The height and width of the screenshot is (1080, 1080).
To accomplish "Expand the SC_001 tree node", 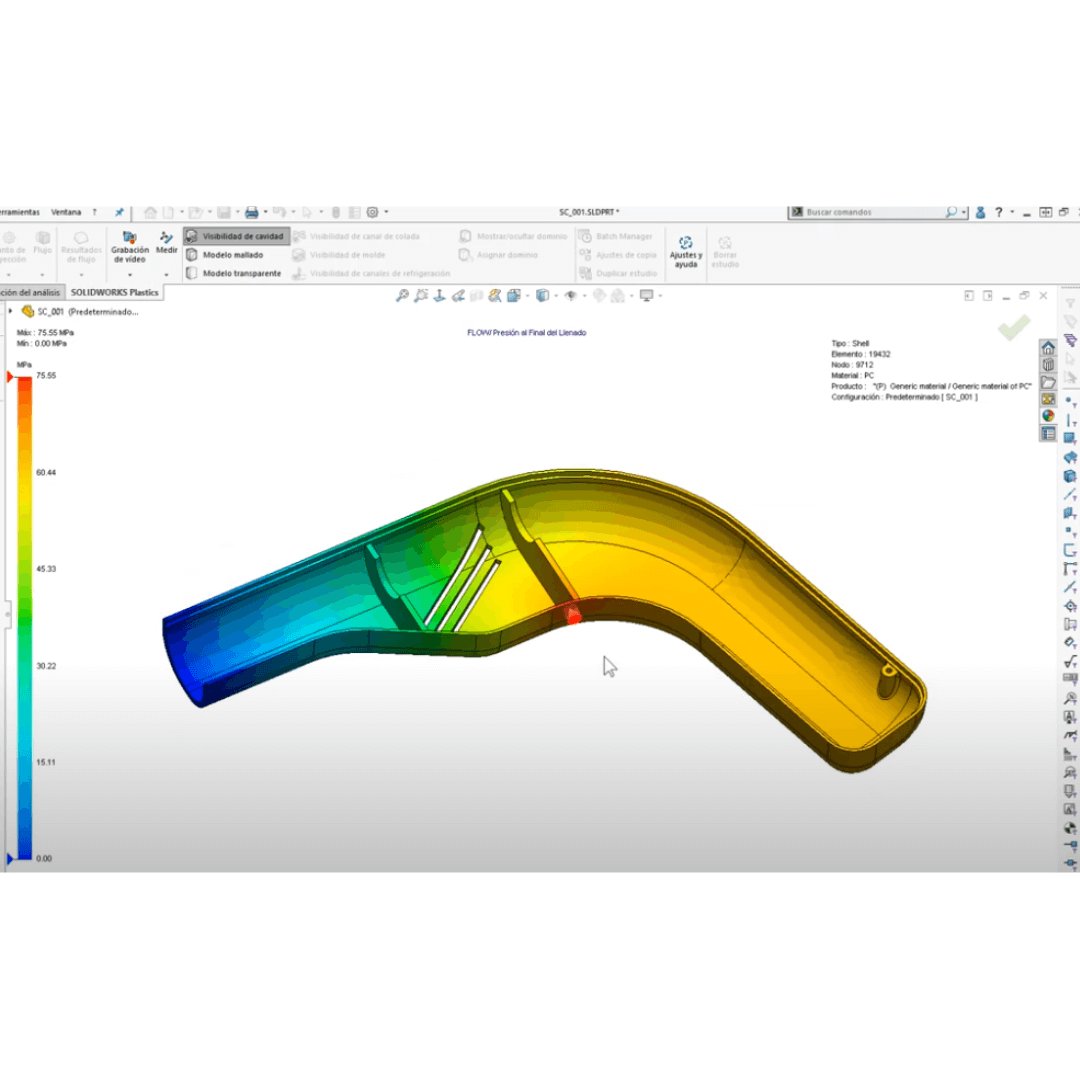I will (10, 311).
